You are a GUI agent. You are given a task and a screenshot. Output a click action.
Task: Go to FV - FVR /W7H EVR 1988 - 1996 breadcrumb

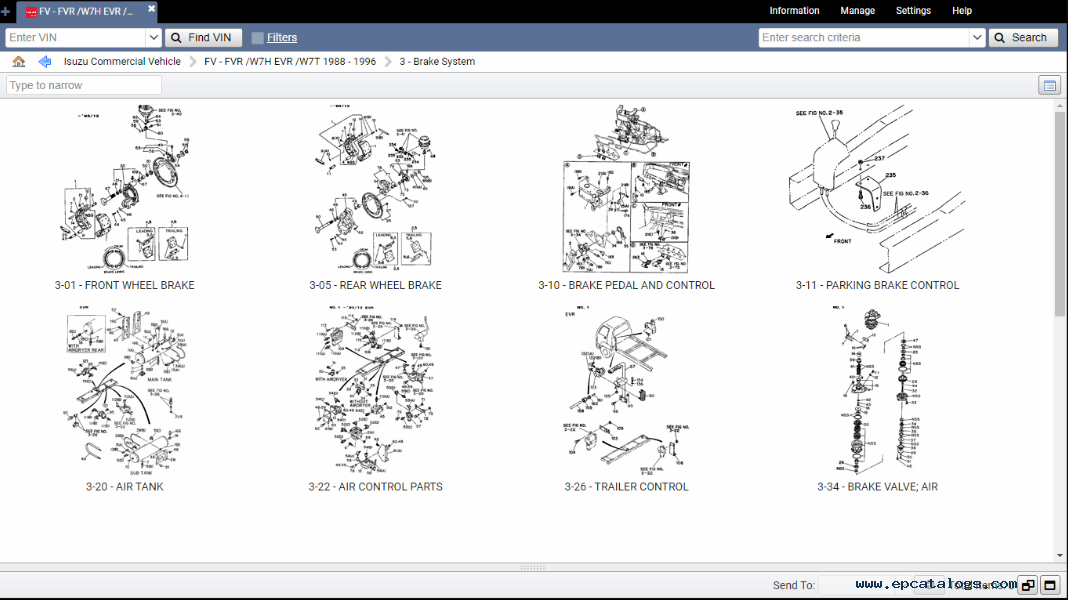(x=290, y=61)
